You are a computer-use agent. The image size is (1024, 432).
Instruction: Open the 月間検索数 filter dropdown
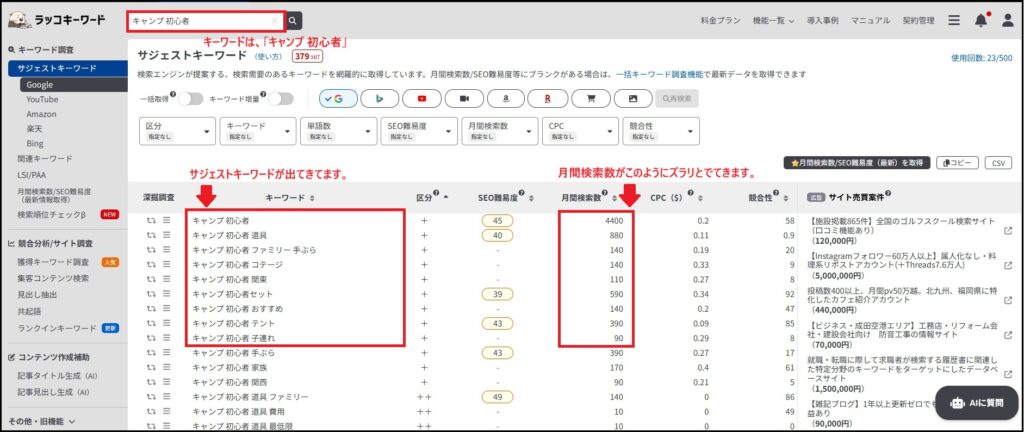pos(499,130)
